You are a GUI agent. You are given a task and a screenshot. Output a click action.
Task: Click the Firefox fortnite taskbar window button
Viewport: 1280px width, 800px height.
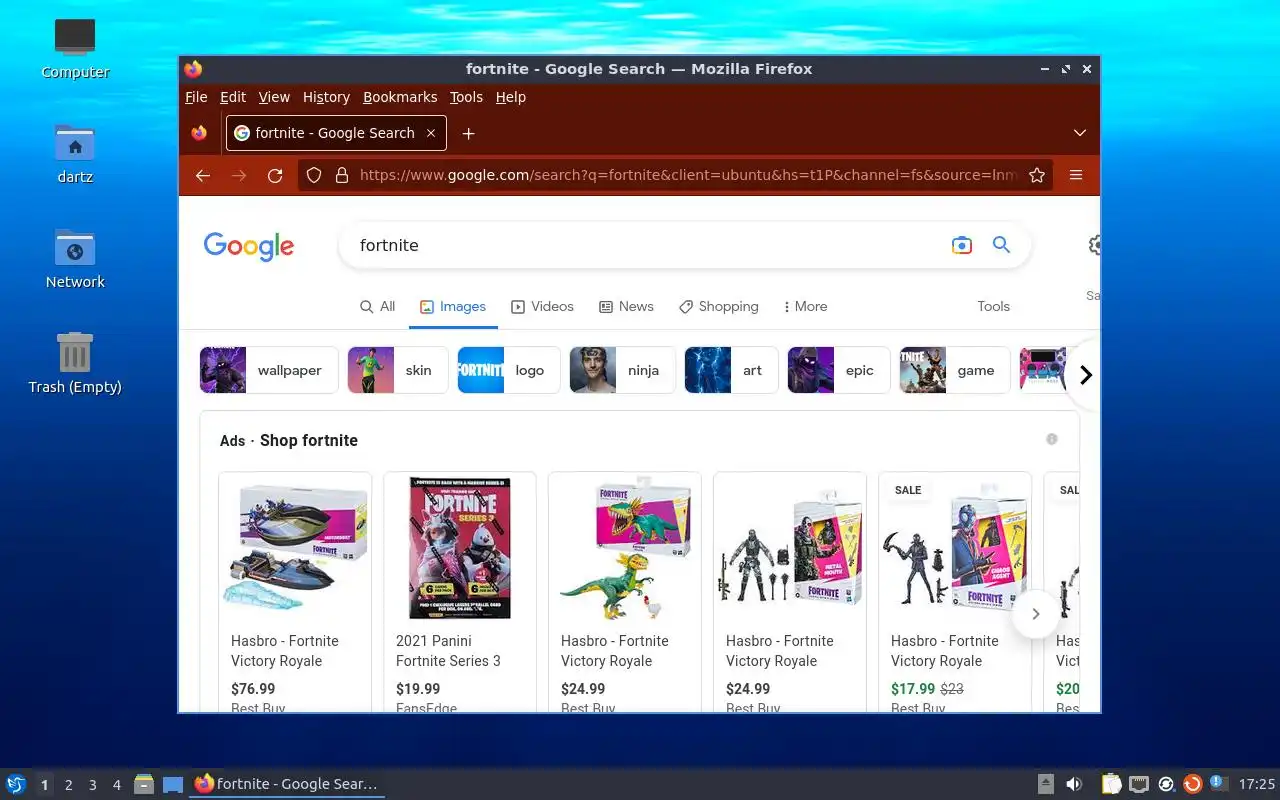pyautogui.click(x=287, y=784)
